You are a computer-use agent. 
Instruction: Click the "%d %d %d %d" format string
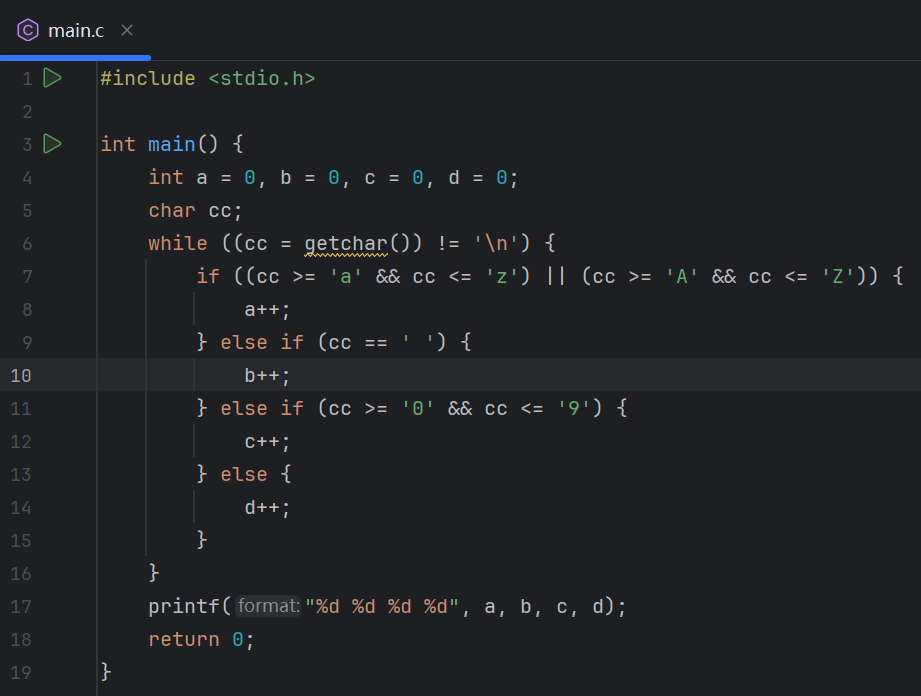tap(381, 606)
